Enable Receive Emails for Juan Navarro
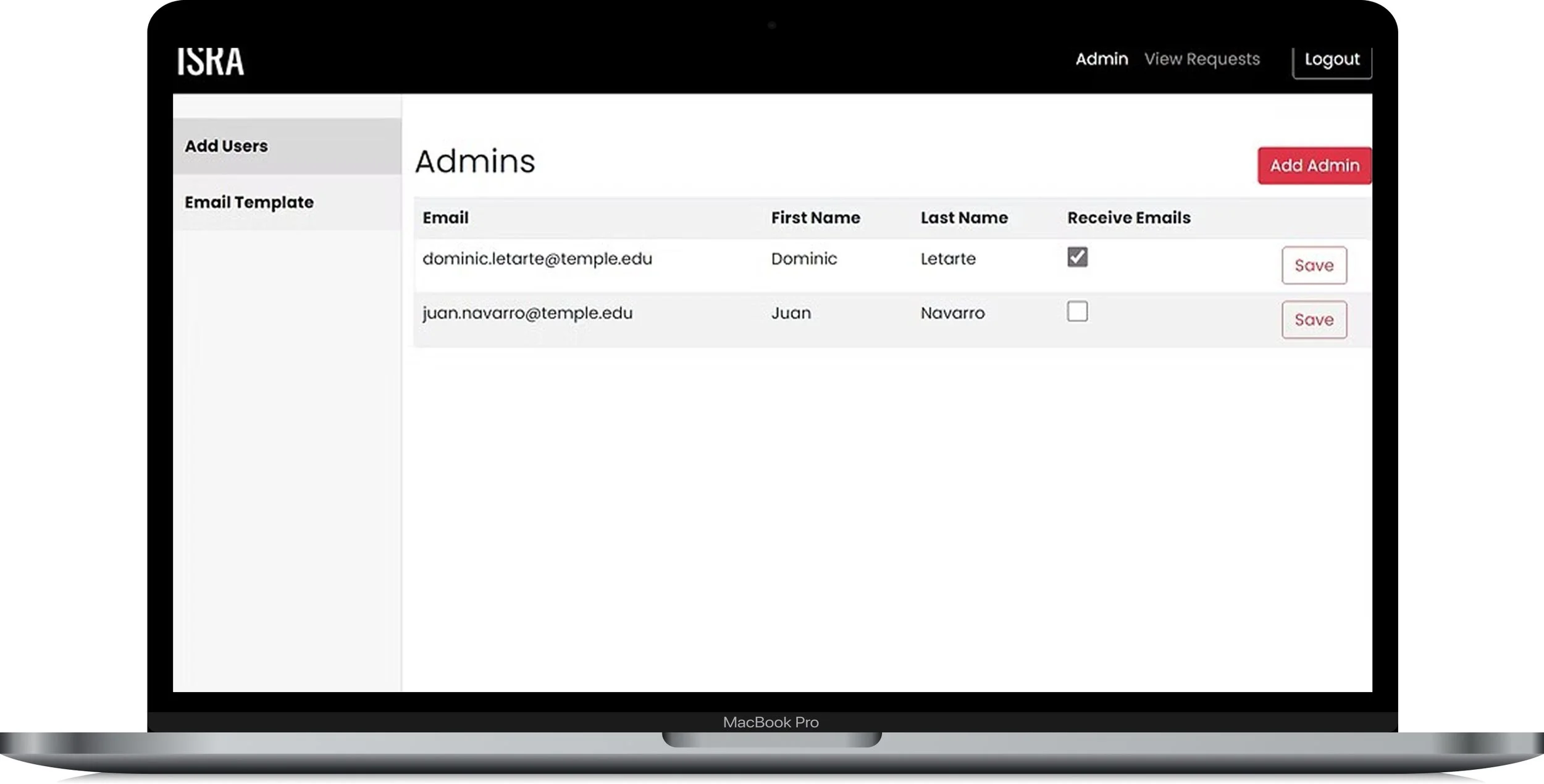The height and width of the screenshot is (784, 1544). click(x=1077, y=311)
